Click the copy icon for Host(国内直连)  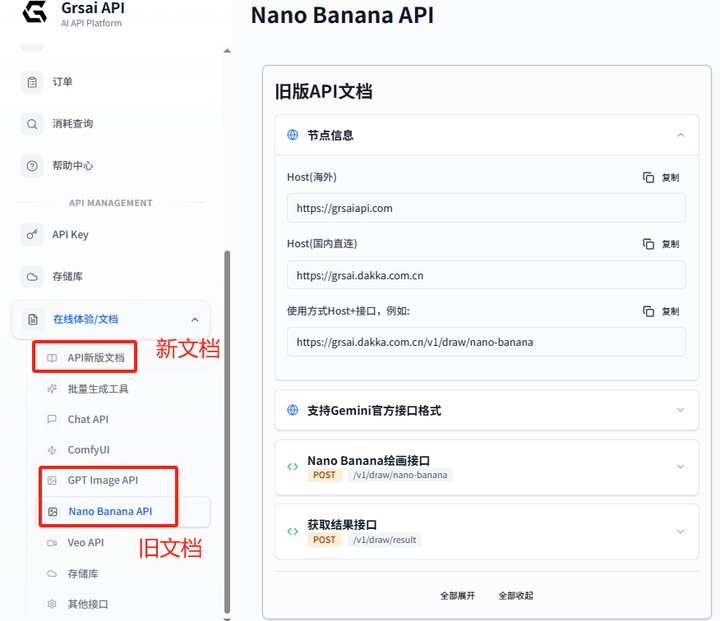click(648, 244)
